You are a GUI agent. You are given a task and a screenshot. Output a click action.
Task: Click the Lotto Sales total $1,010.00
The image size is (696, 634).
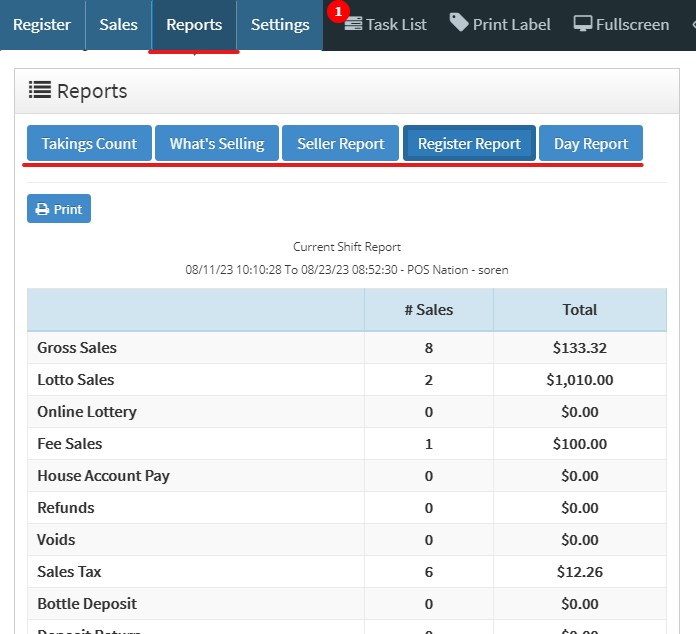(x=580, y=380)
